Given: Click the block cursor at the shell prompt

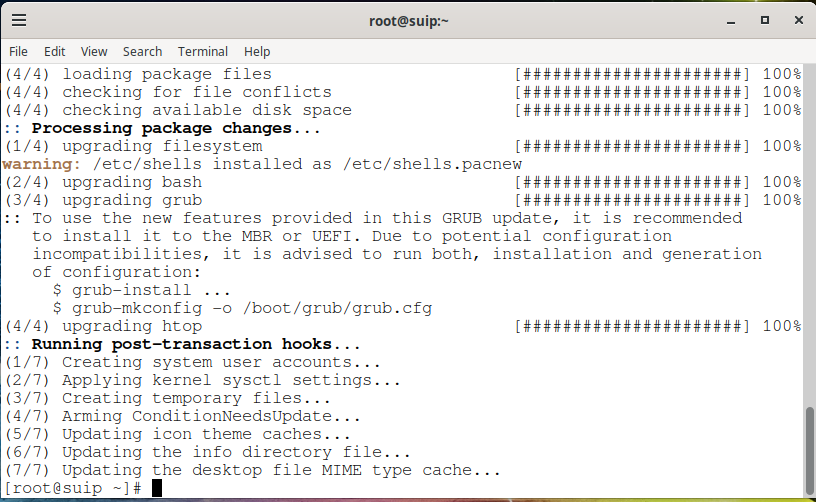Looking at the screenshot, I should 157,488.
